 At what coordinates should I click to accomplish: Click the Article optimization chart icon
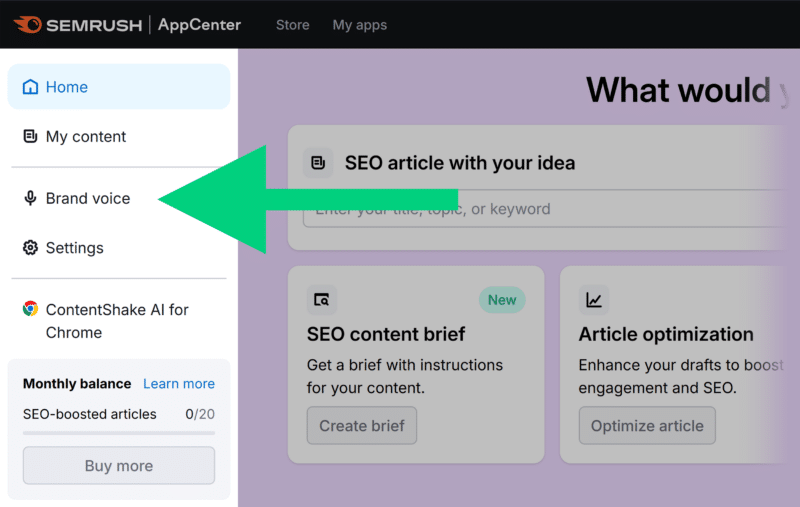(593, 299)
